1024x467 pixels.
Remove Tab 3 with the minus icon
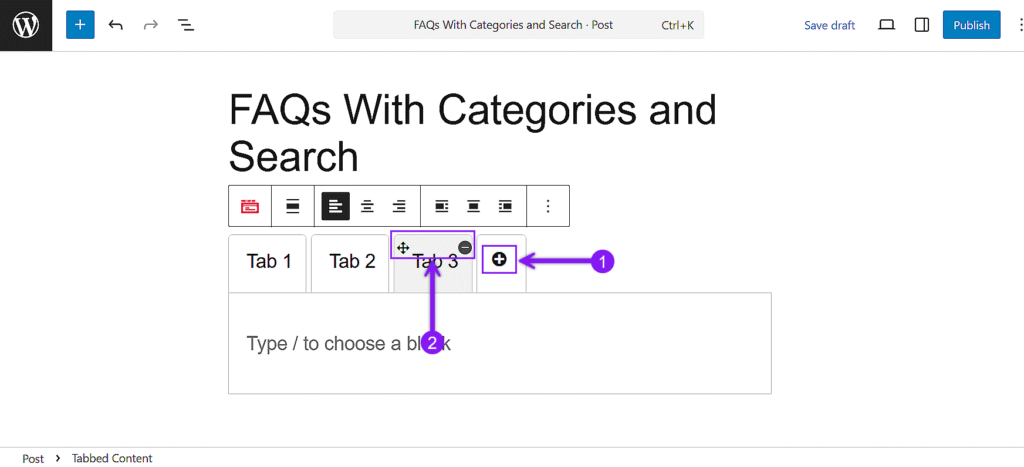tap(465, 247)
